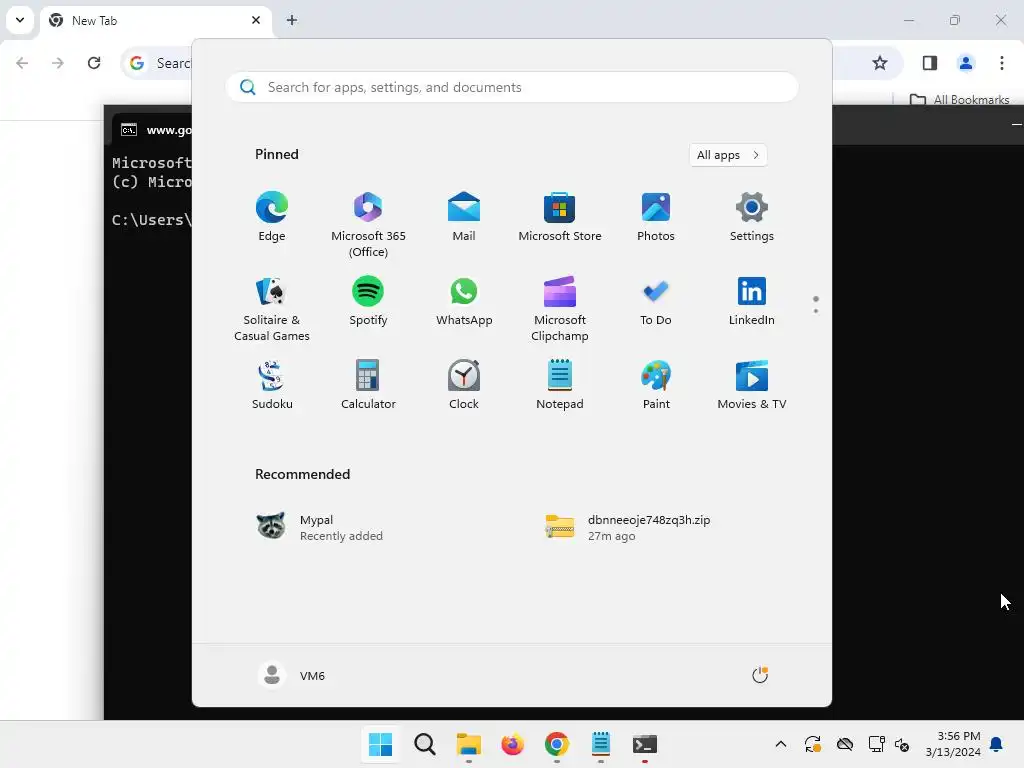1024x768 pixels.
Task: Open Chrome's three-dot menu
Action: [1002, 63]
